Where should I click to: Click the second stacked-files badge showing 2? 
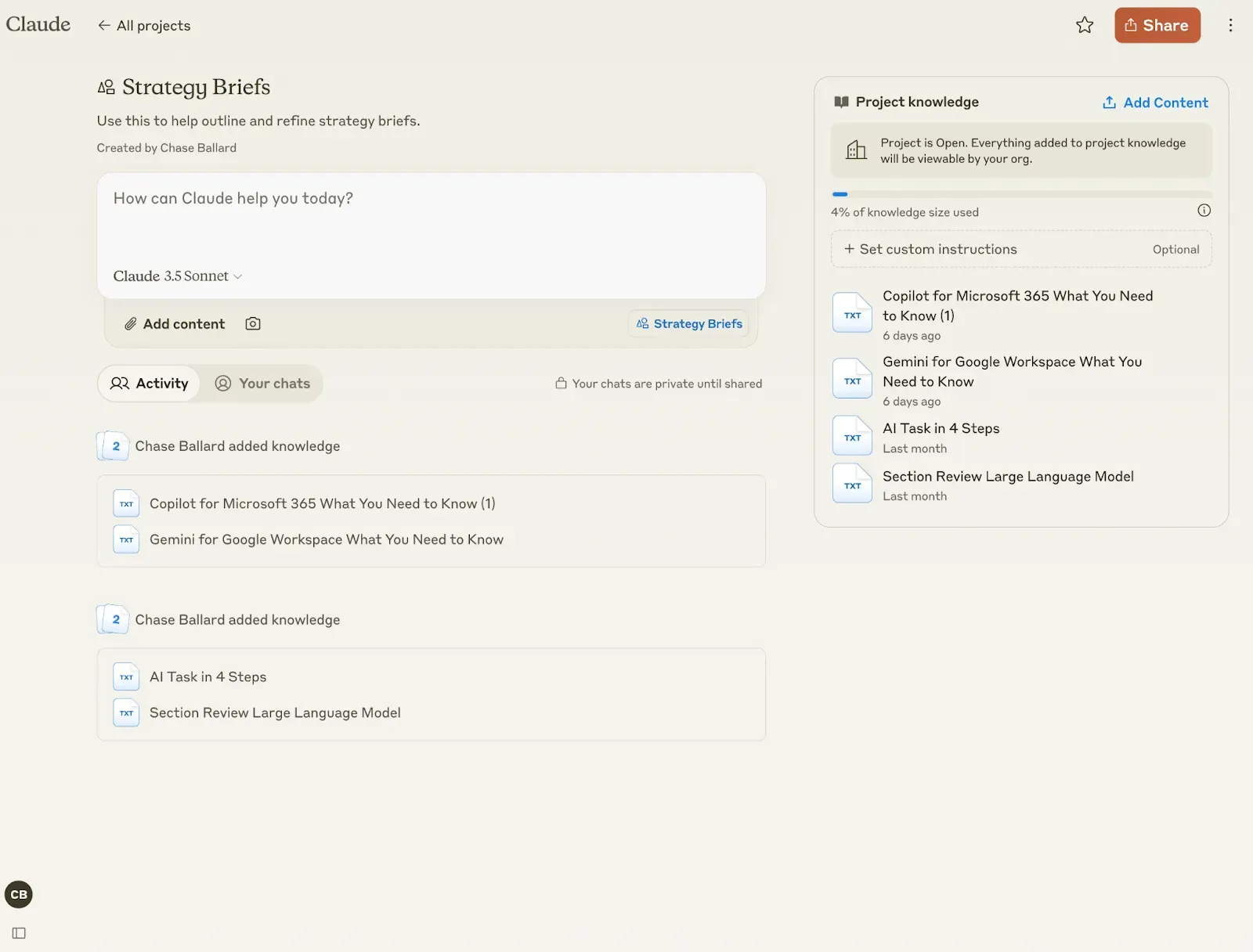point(113,619)
